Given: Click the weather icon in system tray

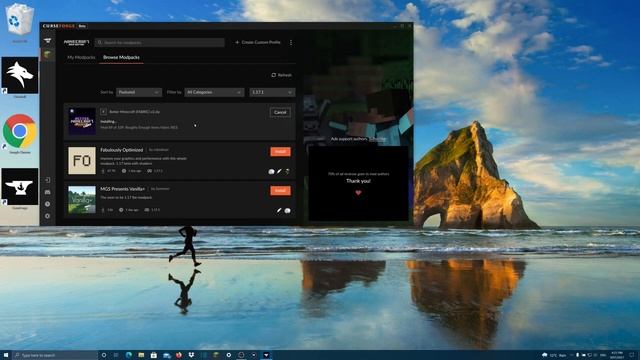Looking at the screenshot, I should 544,355.
